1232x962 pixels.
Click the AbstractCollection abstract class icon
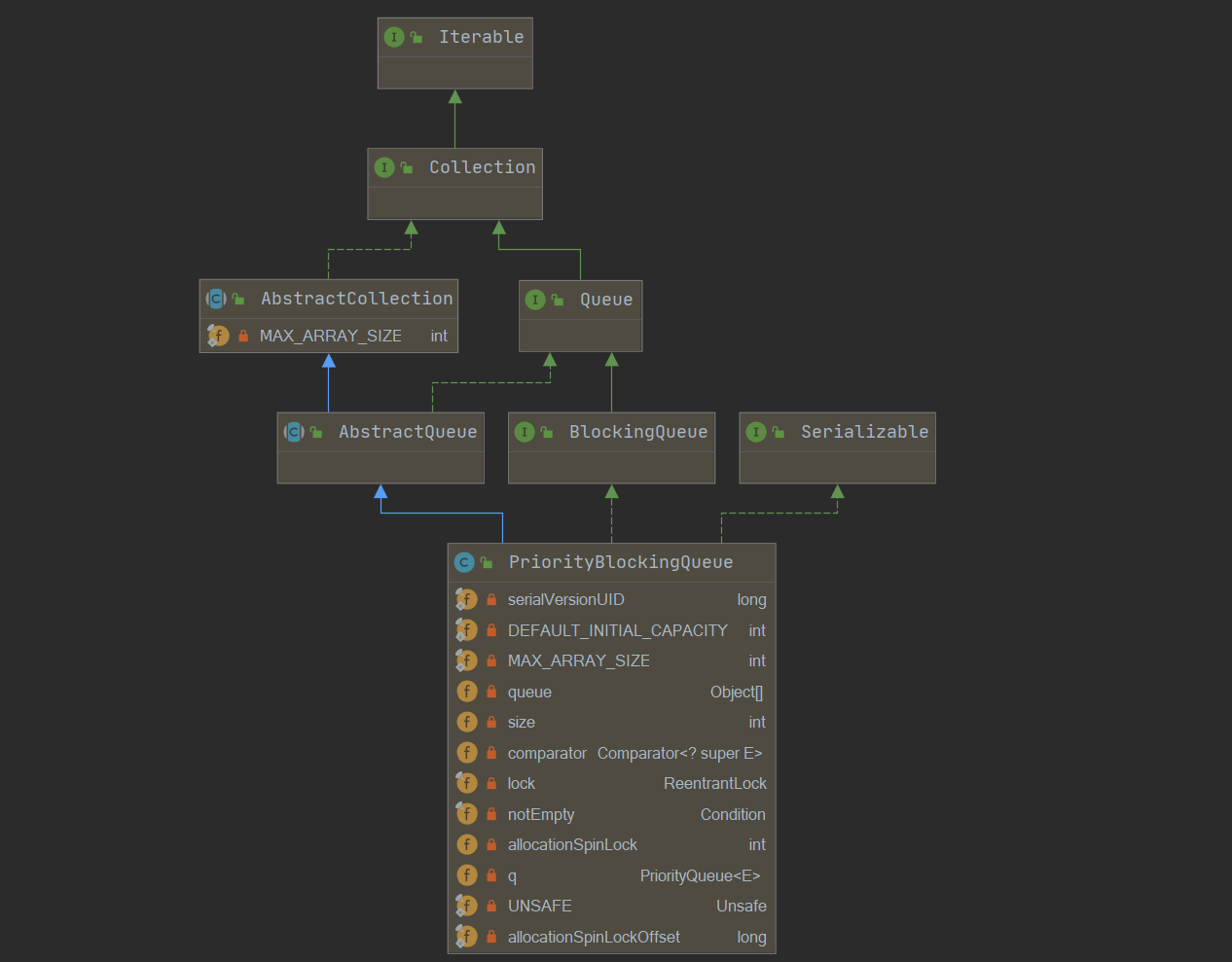pos(216,299)
